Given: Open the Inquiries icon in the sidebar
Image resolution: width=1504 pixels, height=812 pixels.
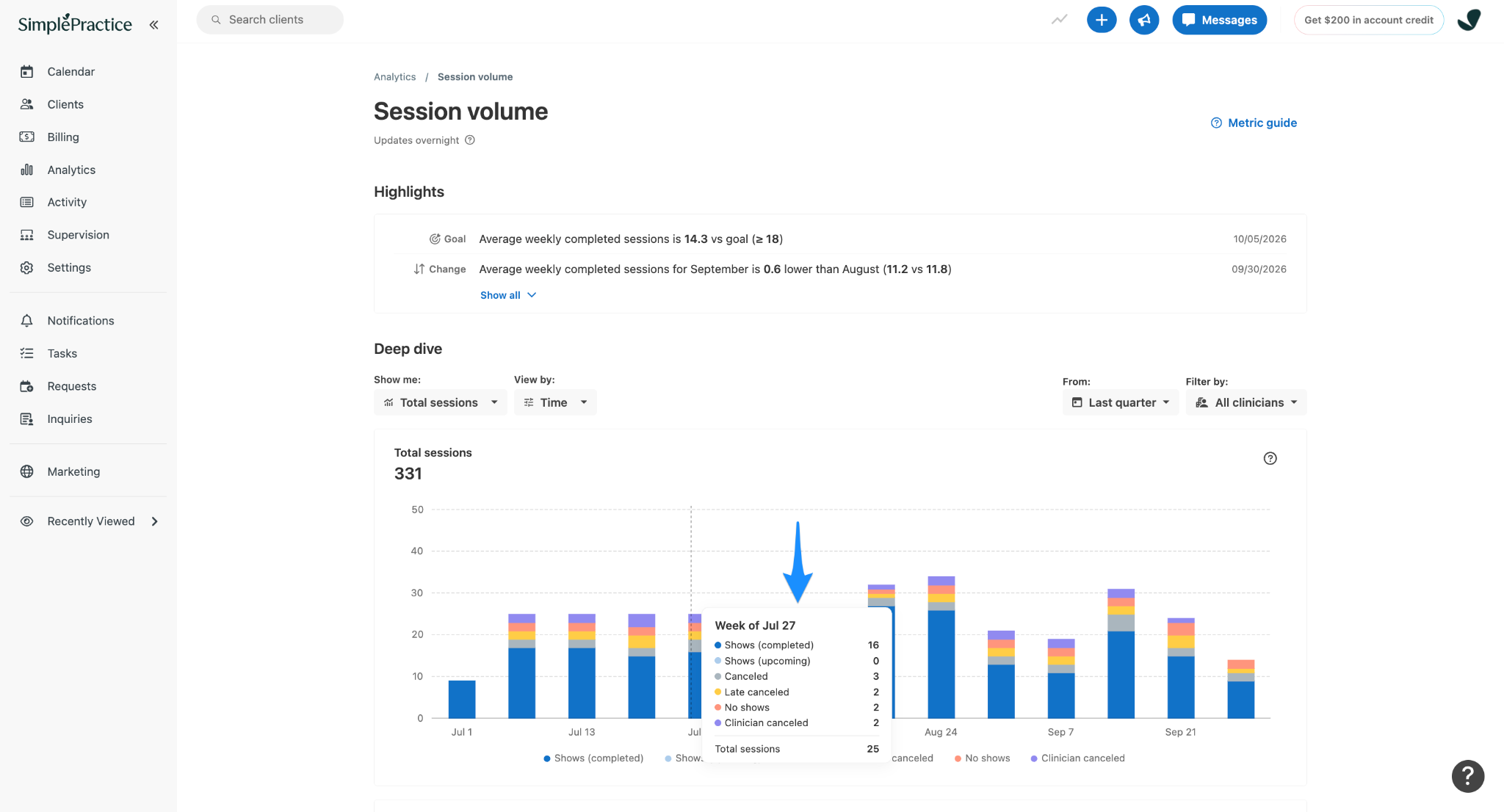Looking at the screenshot, I should pyautogui.click(x=27, y=418).
